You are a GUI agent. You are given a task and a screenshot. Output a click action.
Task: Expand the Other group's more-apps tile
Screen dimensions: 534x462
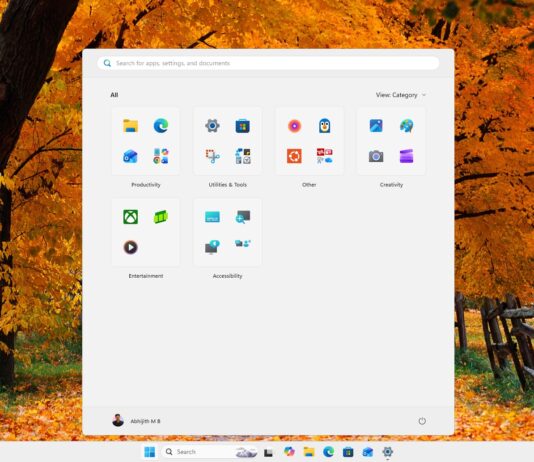(x=325, y=156)
